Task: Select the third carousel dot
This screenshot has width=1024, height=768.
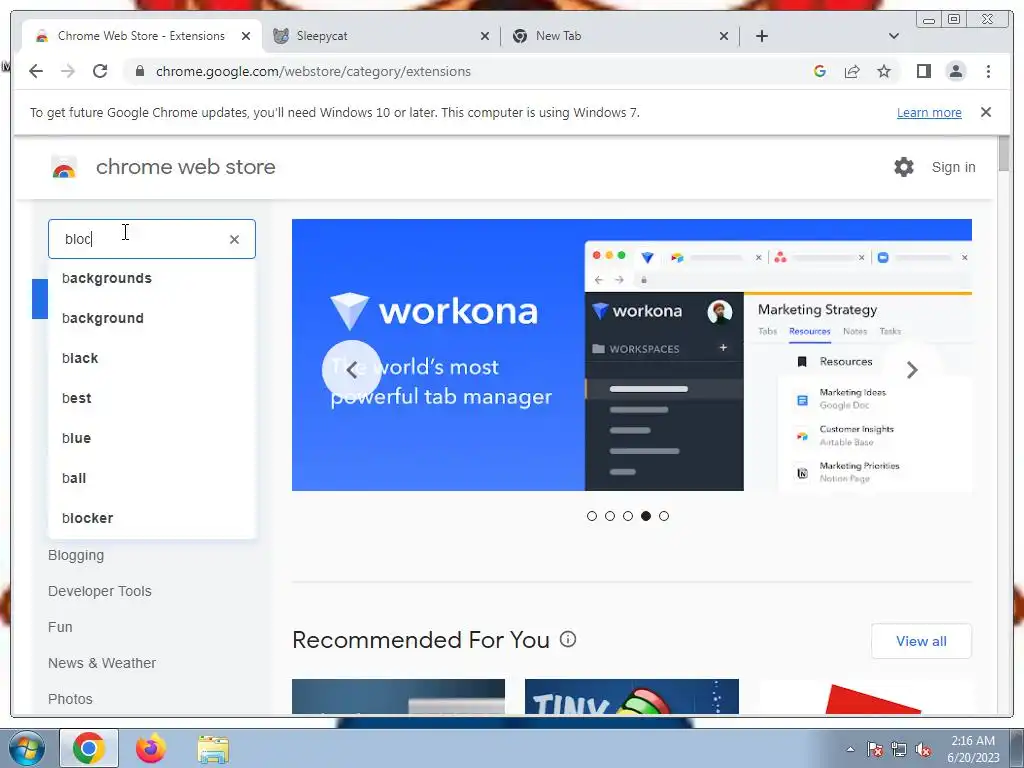Action: pyautogui.click(x=628, y=516)
